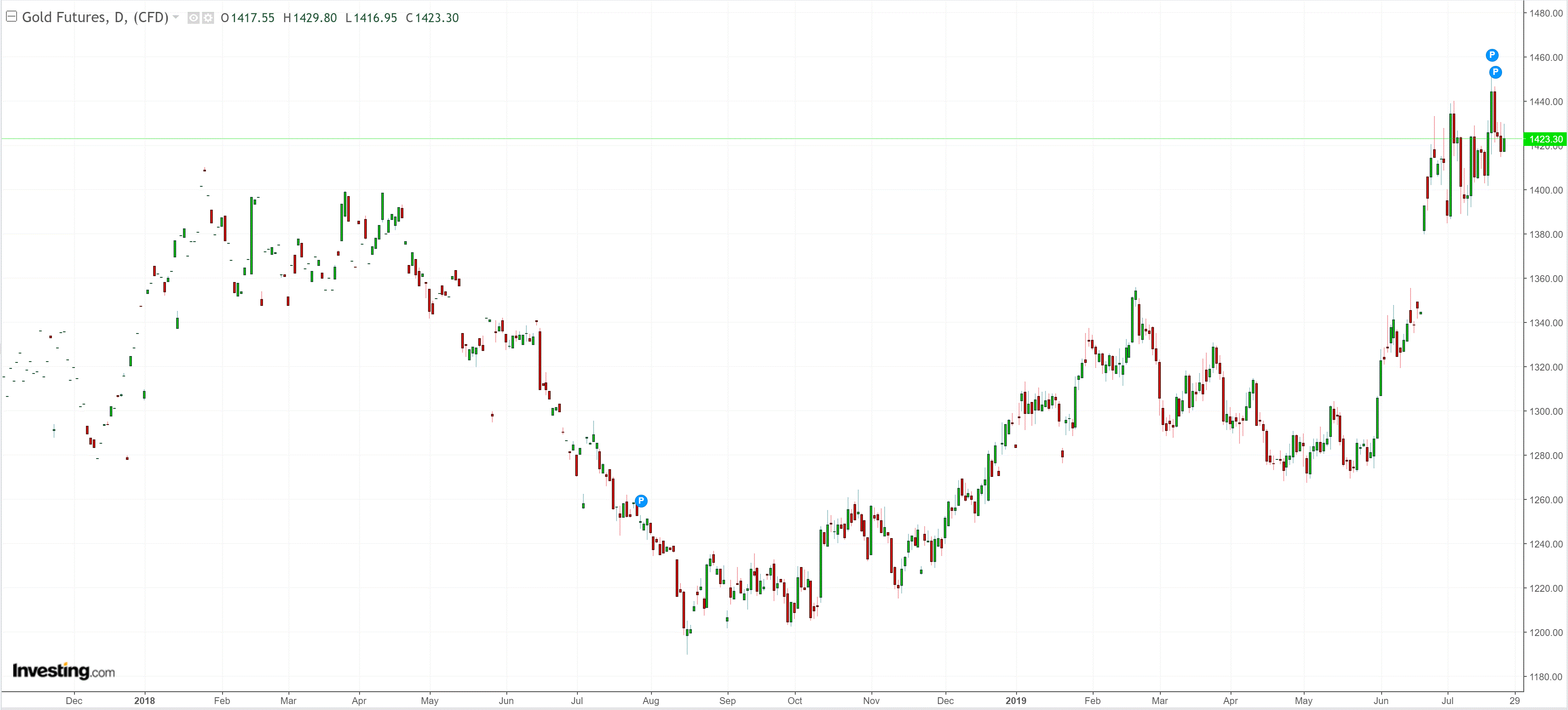The image size is (1568, 710).
Task: Collapse the legend with the minus box
Action: click(x=11, y=17)
